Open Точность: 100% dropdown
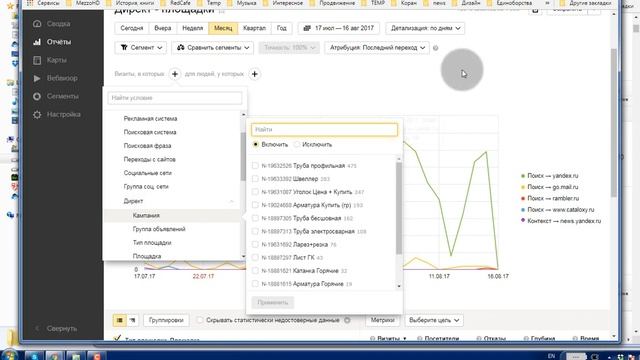 coord(289,48)
